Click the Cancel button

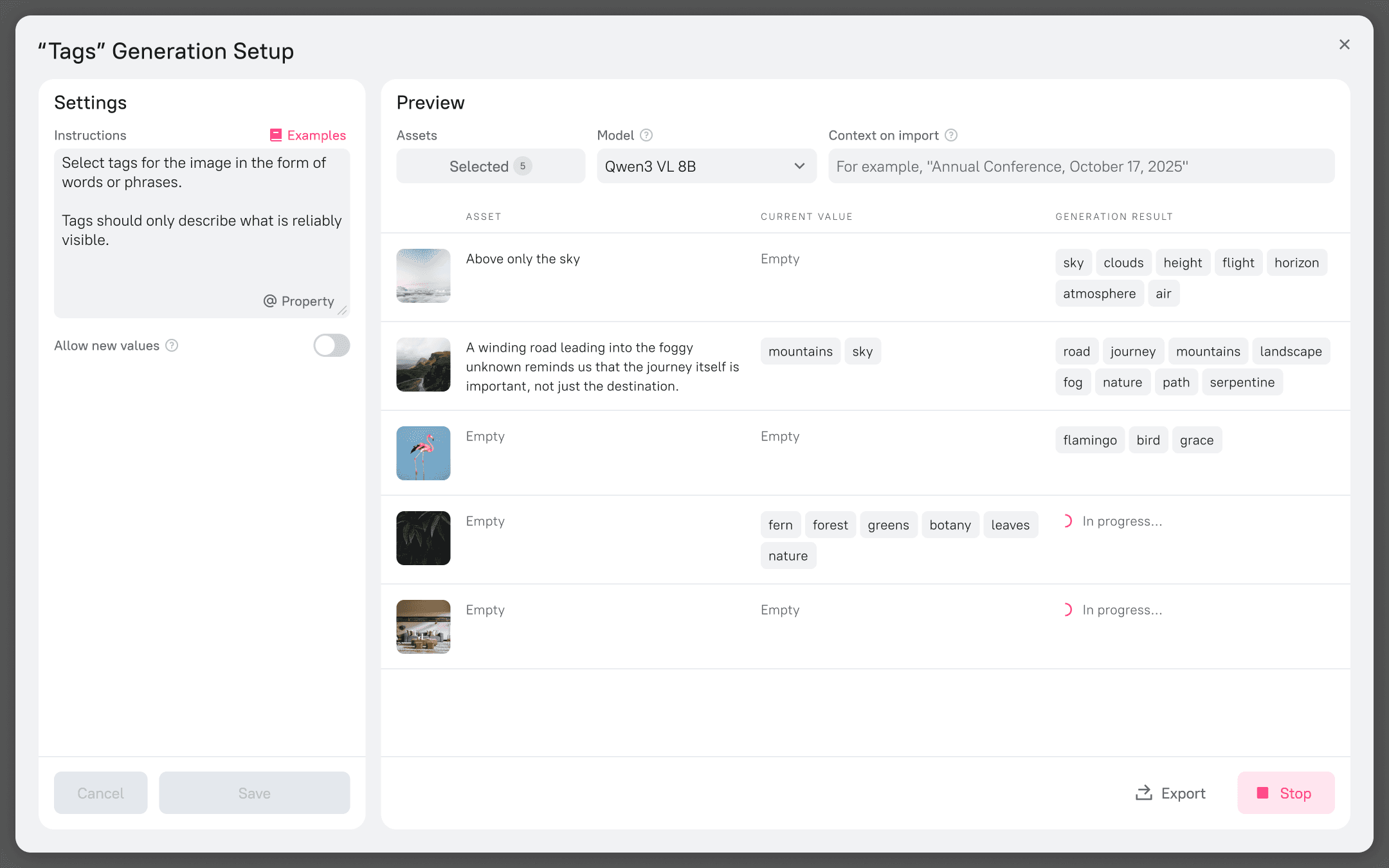click(x=100, y=793)
